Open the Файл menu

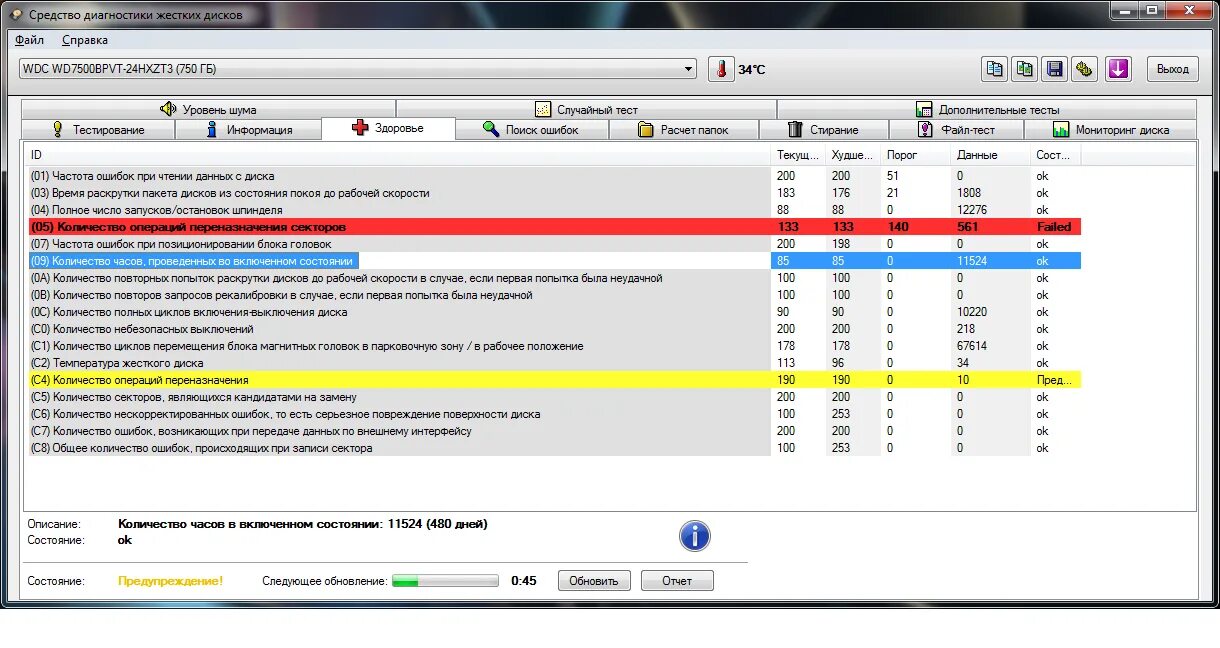(x=30, y=40)
